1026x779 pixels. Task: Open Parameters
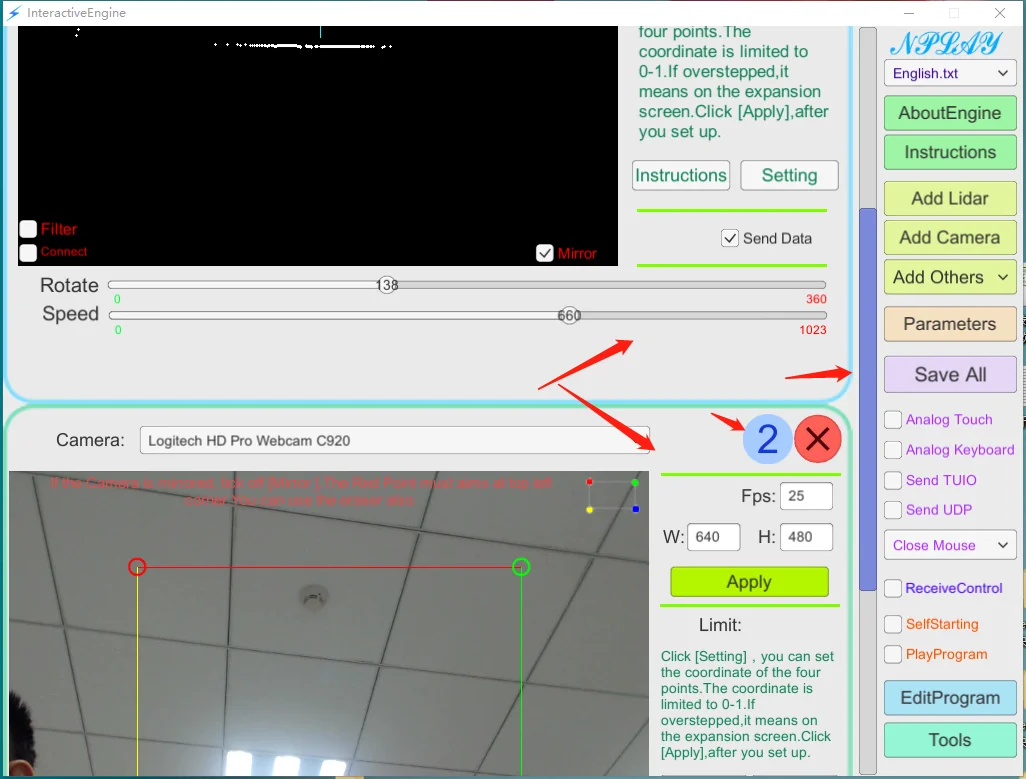point(950,324)
